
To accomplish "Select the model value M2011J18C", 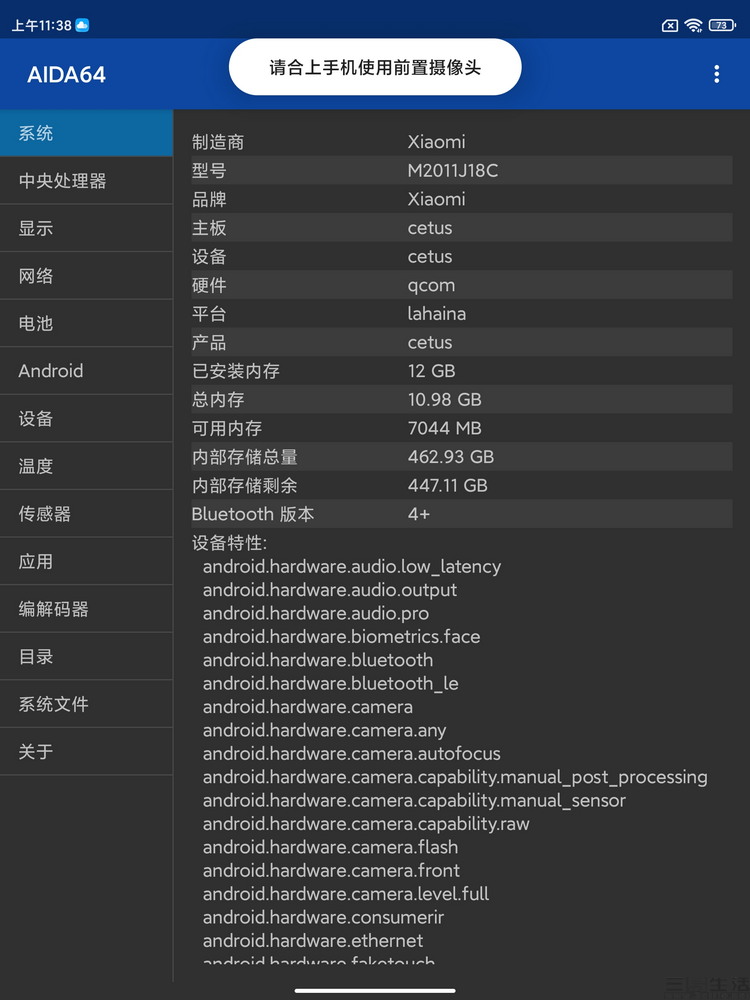I will 453,170.
